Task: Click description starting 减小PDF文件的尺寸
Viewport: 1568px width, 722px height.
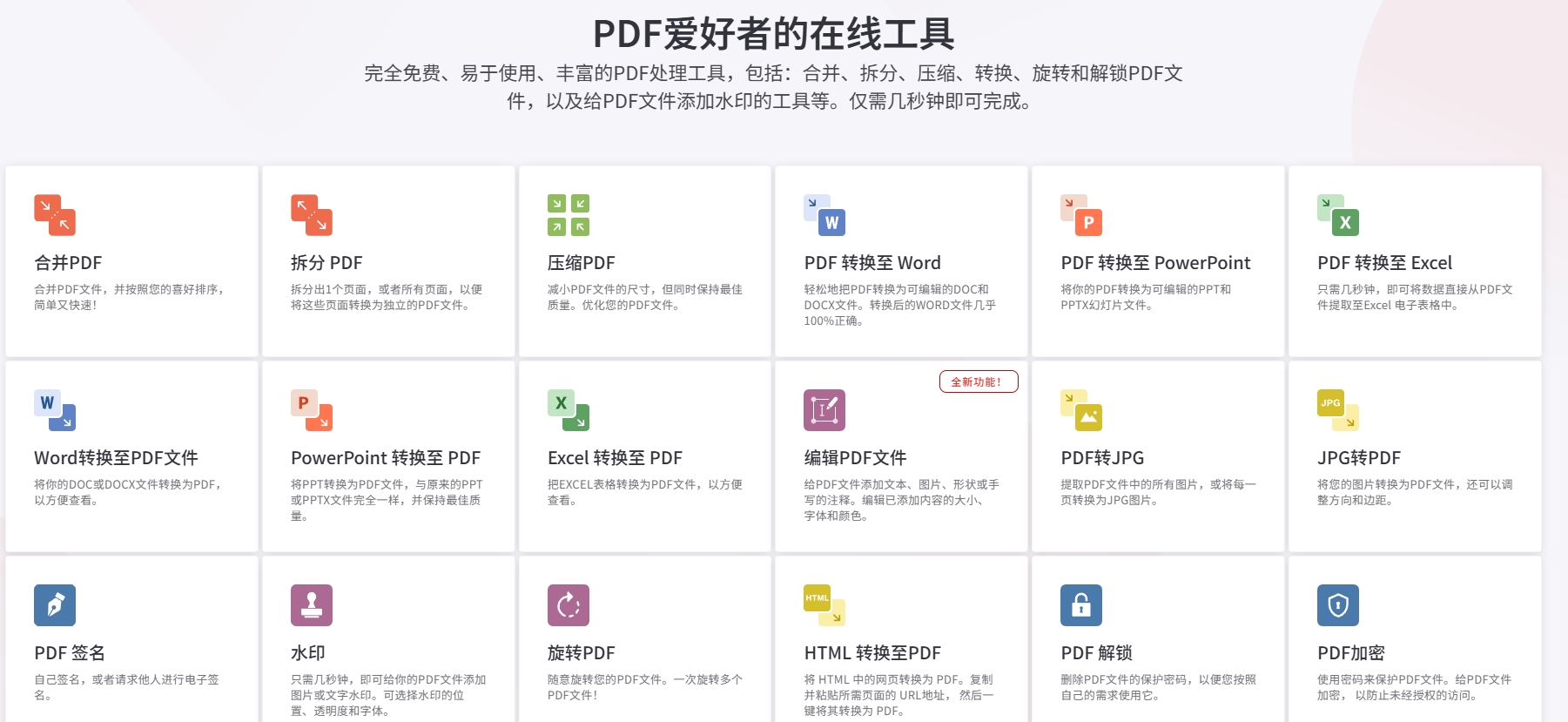Action: pyautogui.click(x=645, y=297)
